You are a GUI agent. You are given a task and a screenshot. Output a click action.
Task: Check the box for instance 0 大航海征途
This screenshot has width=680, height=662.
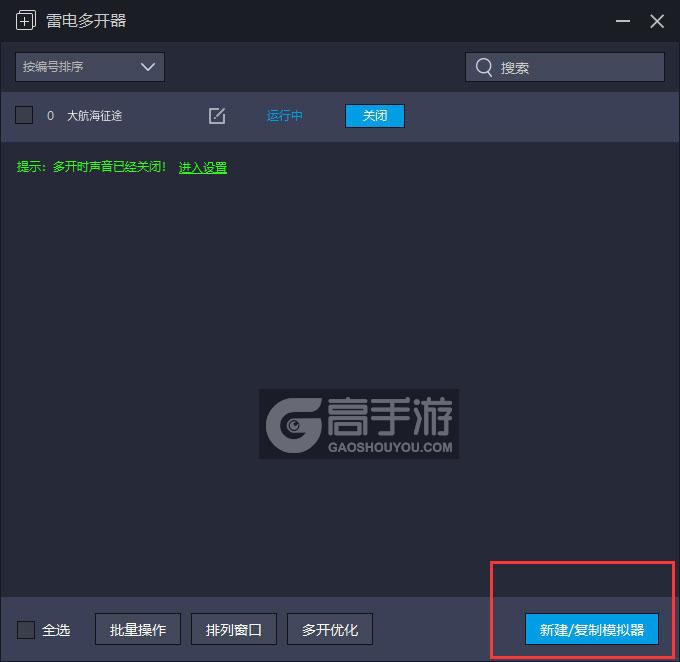click(x=24, y=115)
